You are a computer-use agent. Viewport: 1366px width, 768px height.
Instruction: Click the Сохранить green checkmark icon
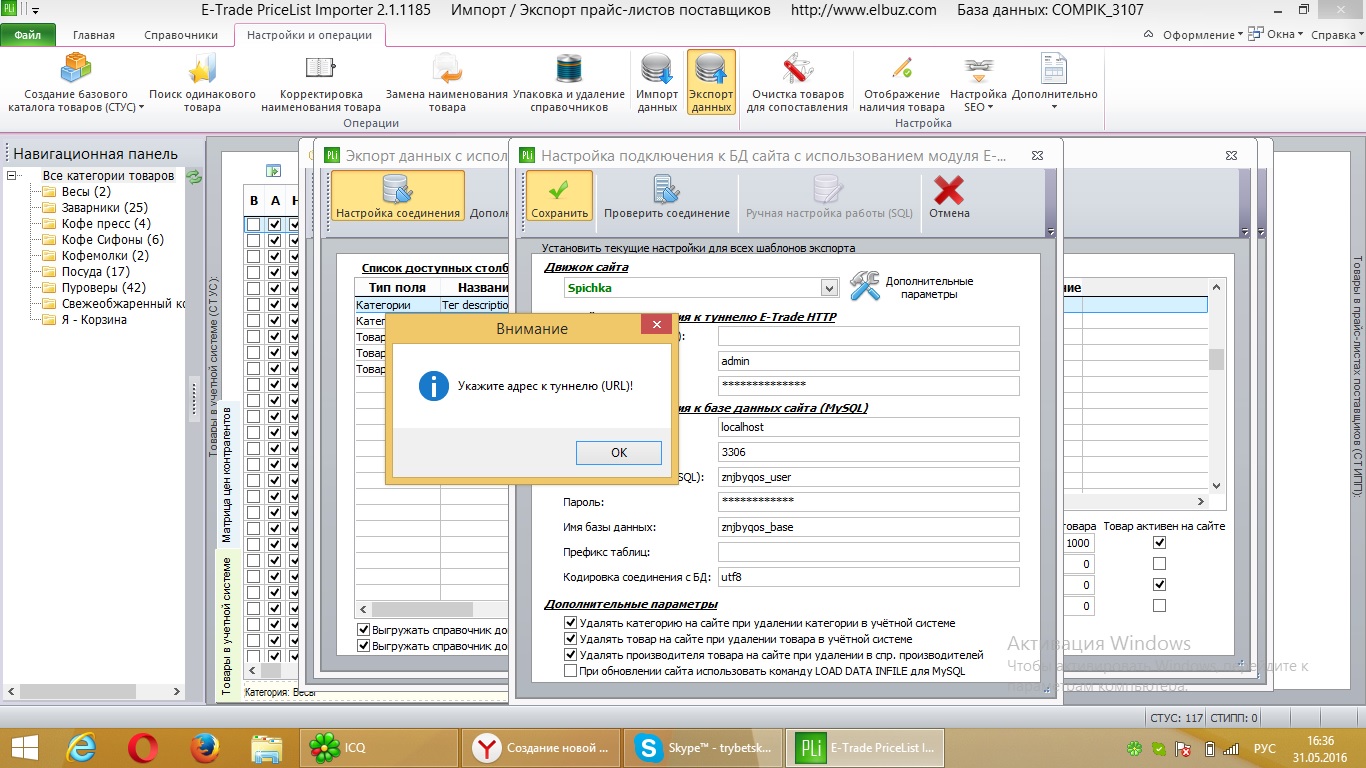click(559, 189)
